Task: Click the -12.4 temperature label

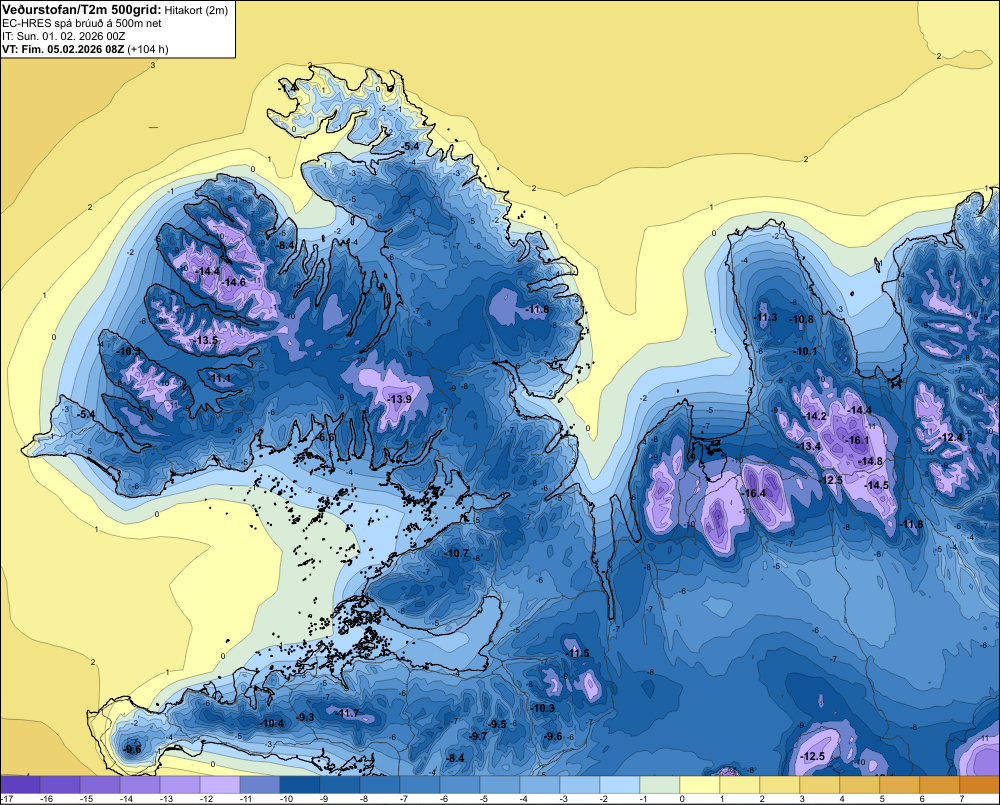Action: coord(952,437)
